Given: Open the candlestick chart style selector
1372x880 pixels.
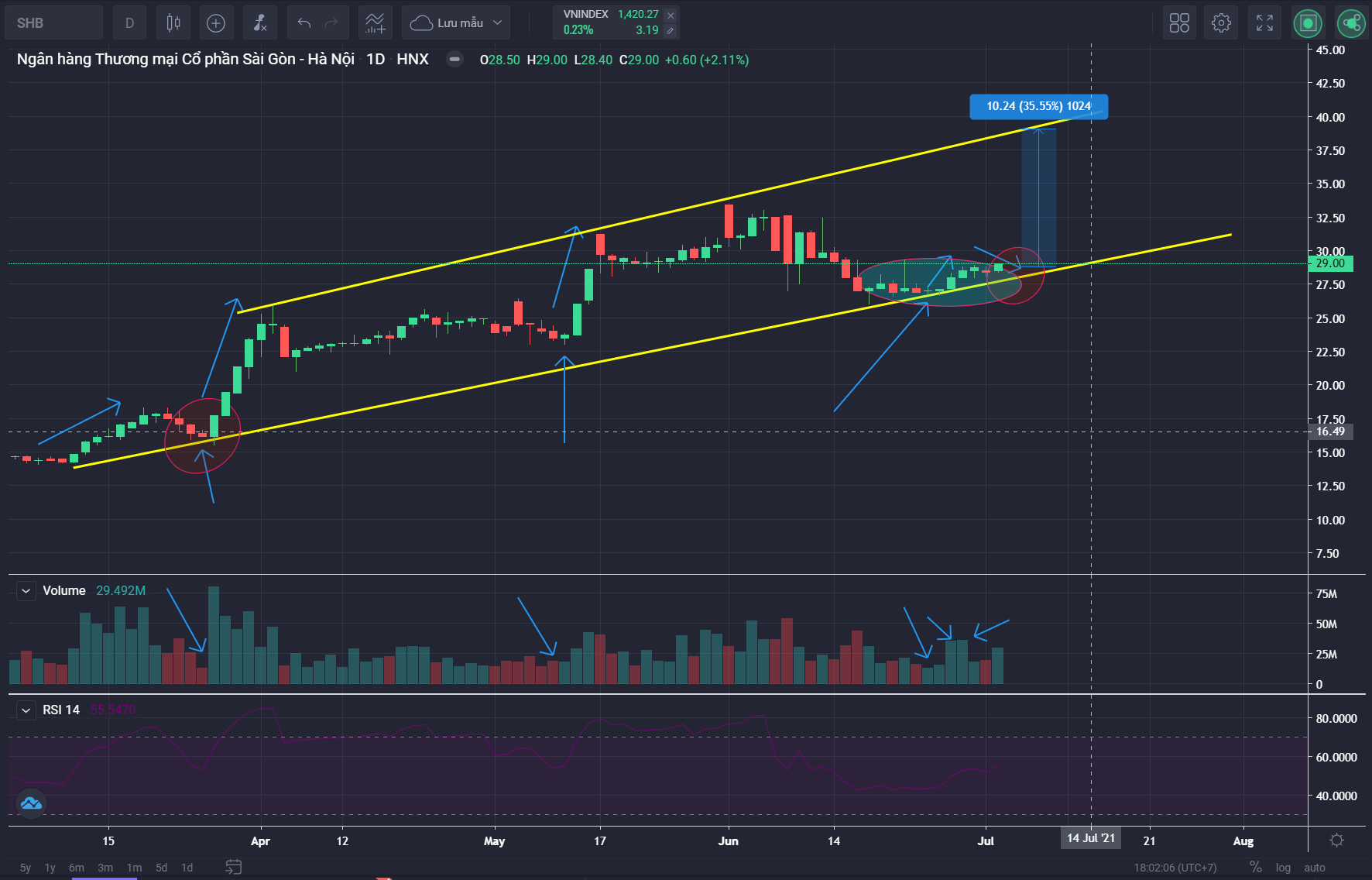Looking at the screenshot, I should (173, 23).
